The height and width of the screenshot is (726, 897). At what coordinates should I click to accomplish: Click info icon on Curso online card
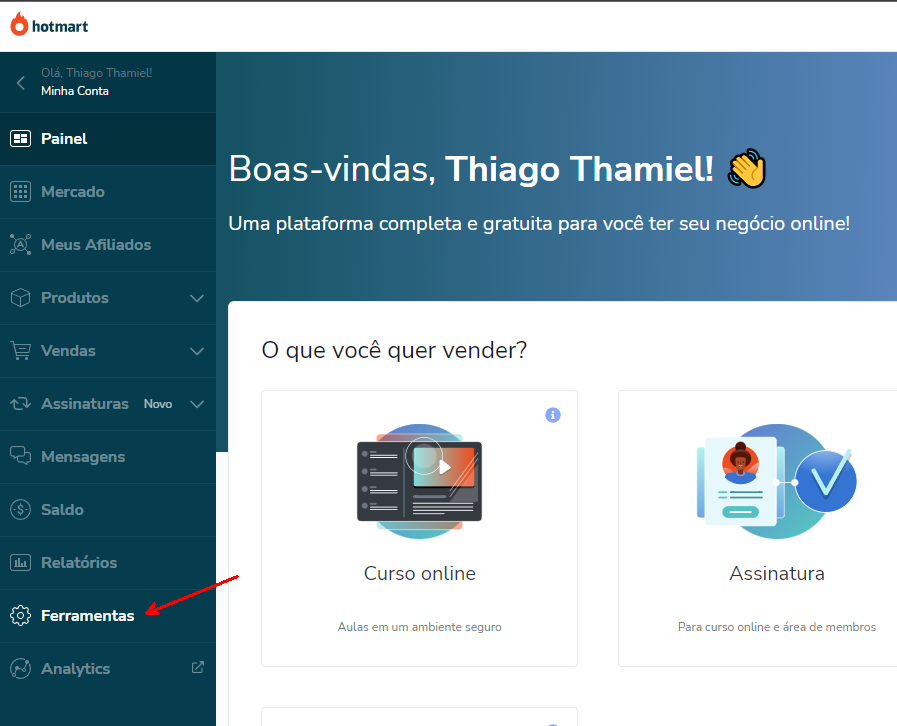553,415
